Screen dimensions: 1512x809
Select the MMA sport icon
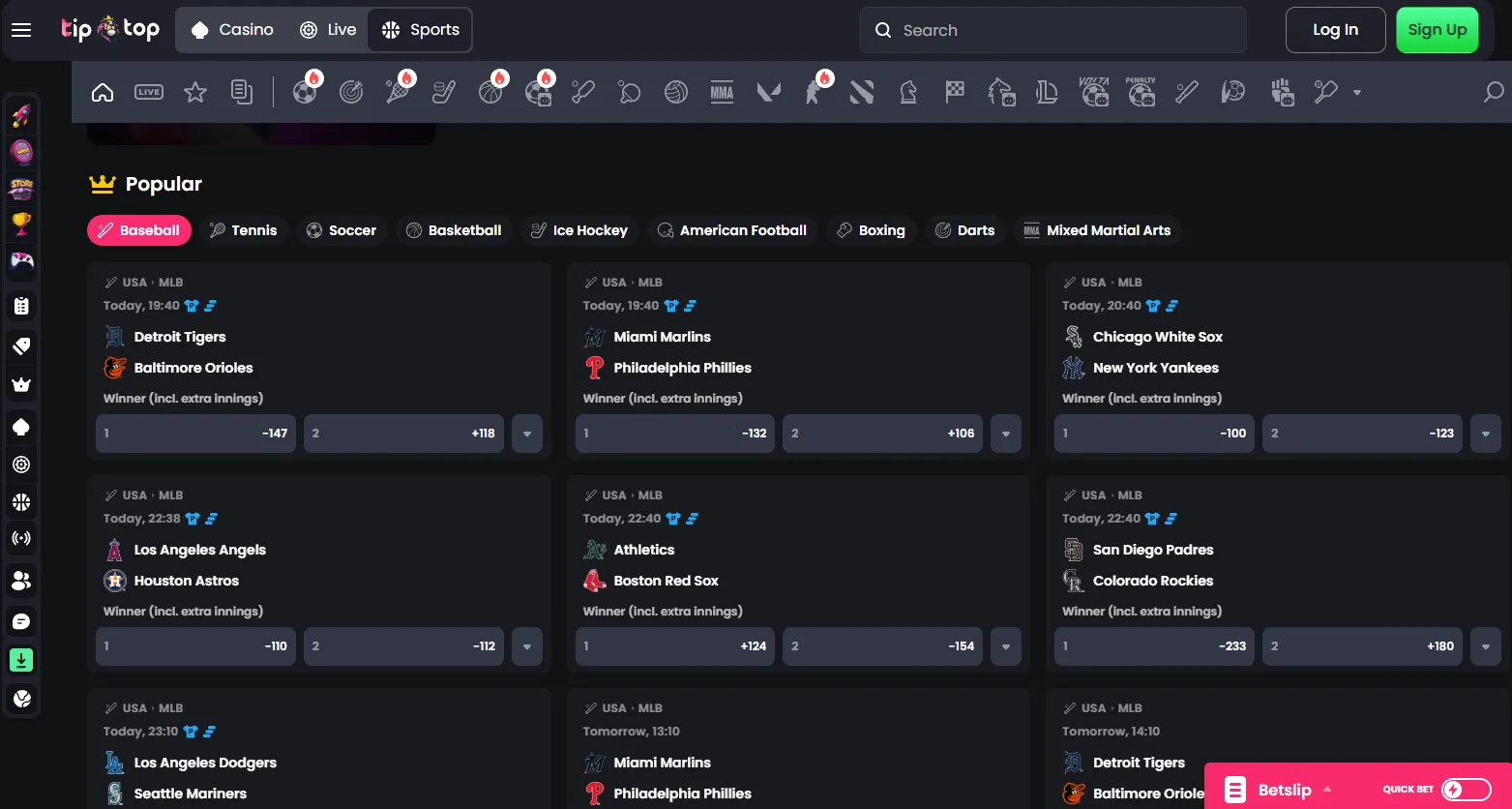click(x=722, y=93)
